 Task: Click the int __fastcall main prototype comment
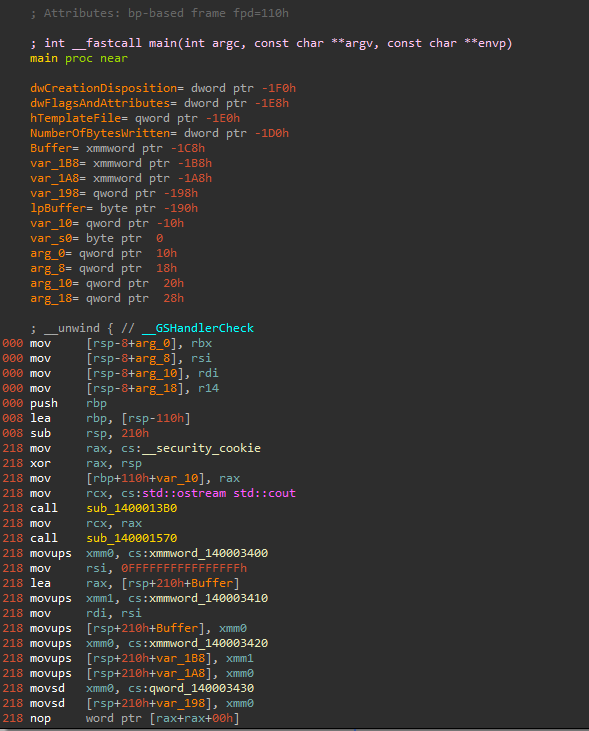tap(271, 43)
